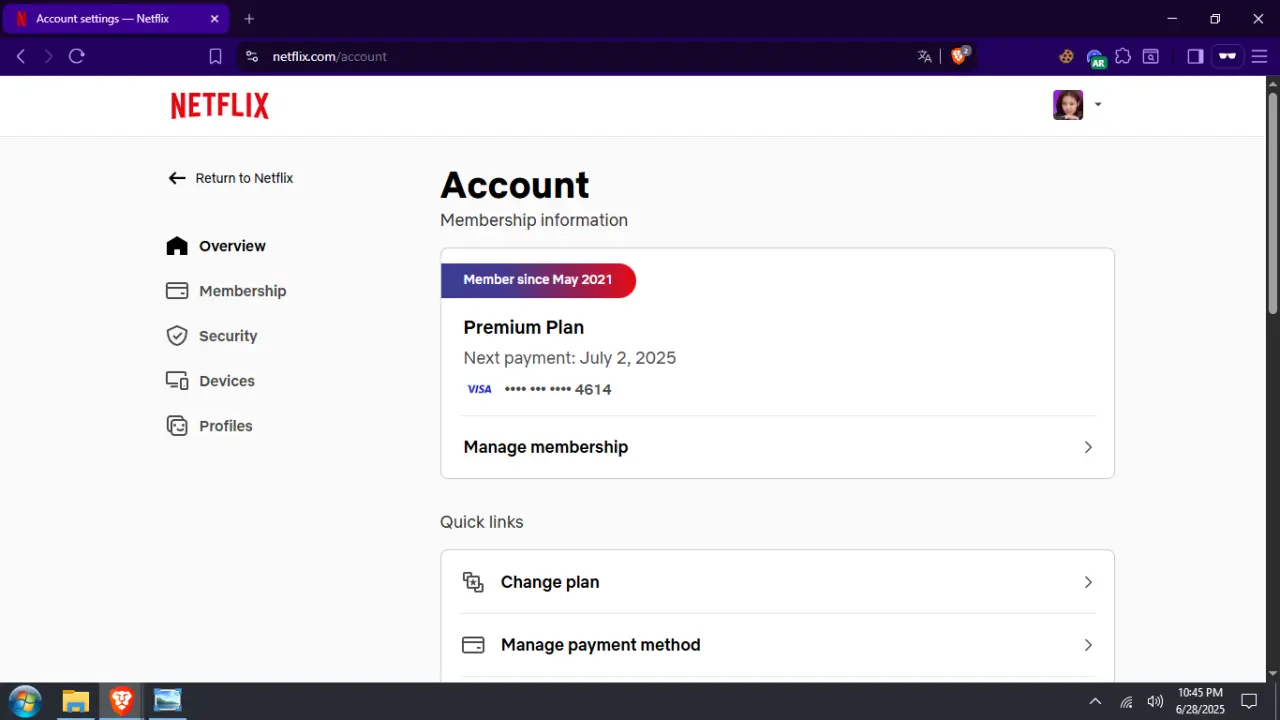Reload the page with the browser refresh icon
This screenshot has height=720, width=1280.
click(x=76, y=56)
